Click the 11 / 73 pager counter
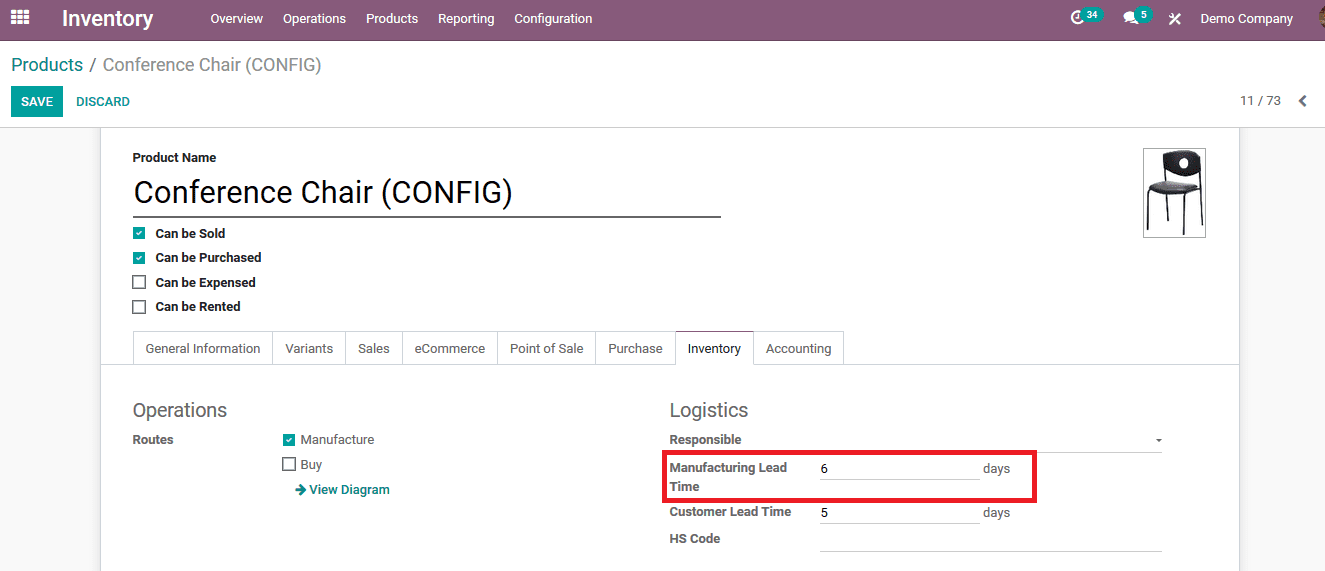Image resolution: width=1325 pixels, height=571 pixels. pyautogui.click(x=1260, y=101)
